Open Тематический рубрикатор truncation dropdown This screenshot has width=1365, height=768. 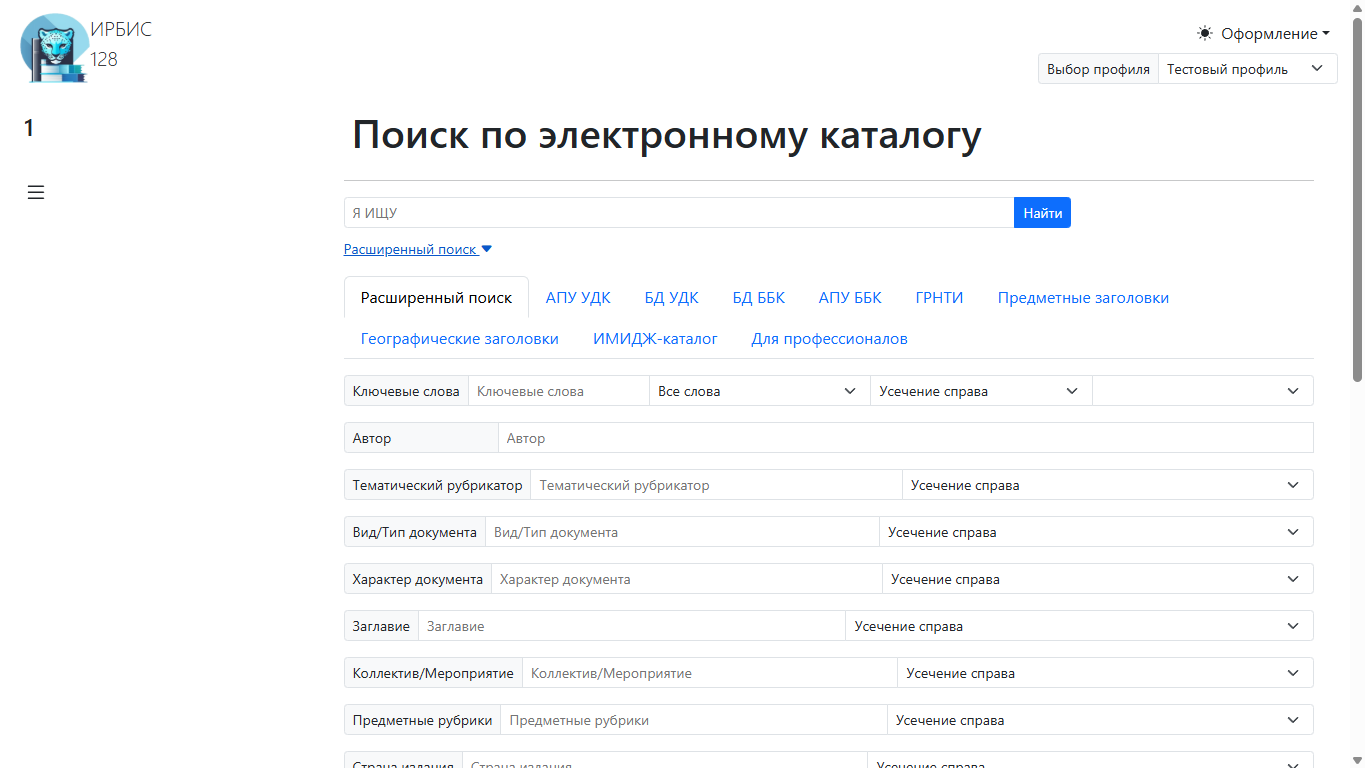coord(1108,485)
